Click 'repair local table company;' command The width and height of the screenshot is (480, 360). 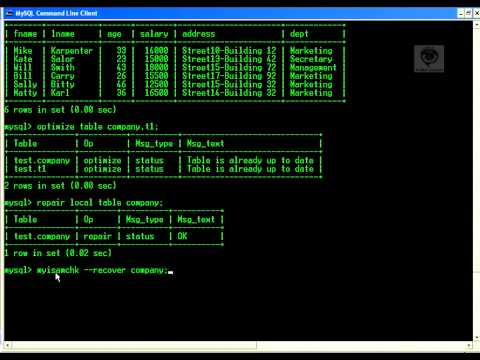[100, 203]
